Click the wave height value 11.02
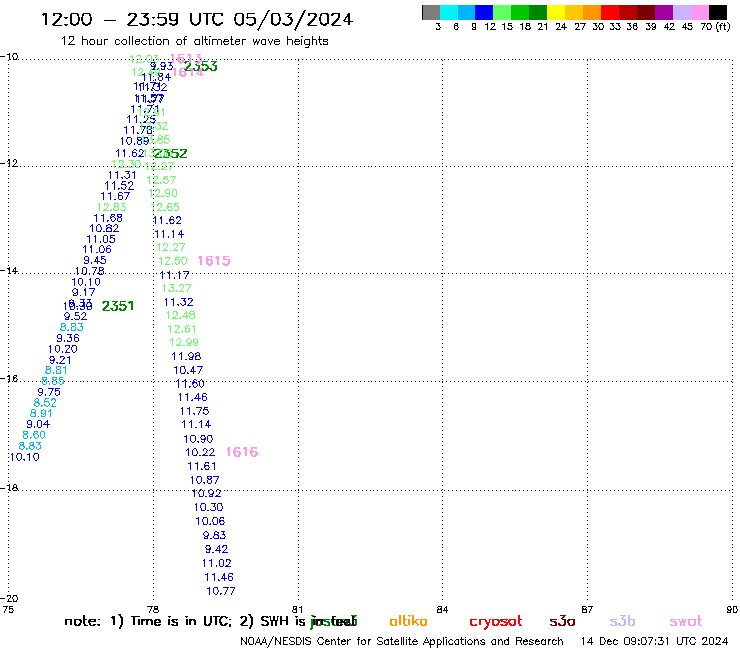 coord(217,563)
